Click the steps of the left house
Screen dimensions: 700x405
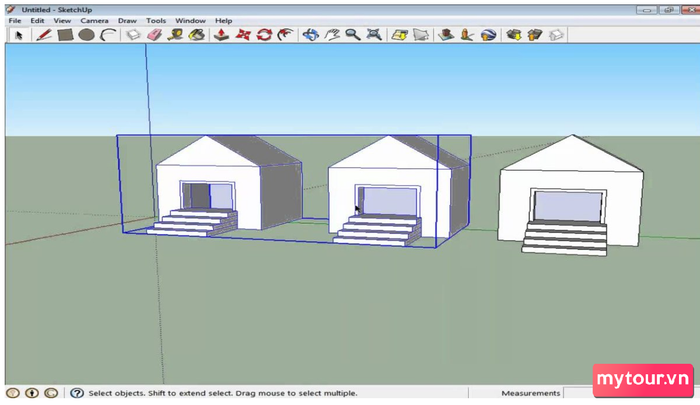pyautogui.click(x=192, y=222)
